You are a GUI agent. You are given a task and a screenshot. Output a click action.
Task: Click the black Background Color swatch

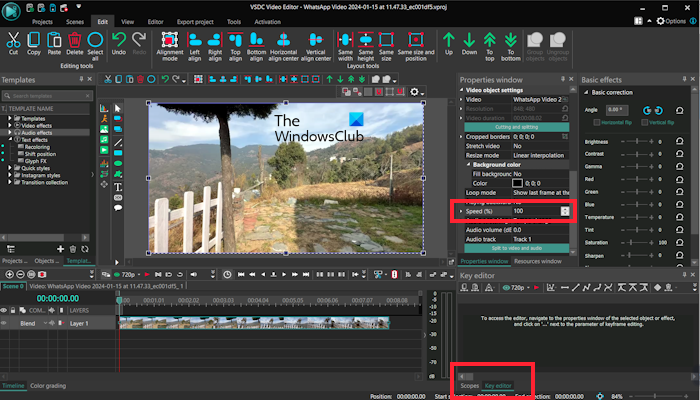click(517, 183)
